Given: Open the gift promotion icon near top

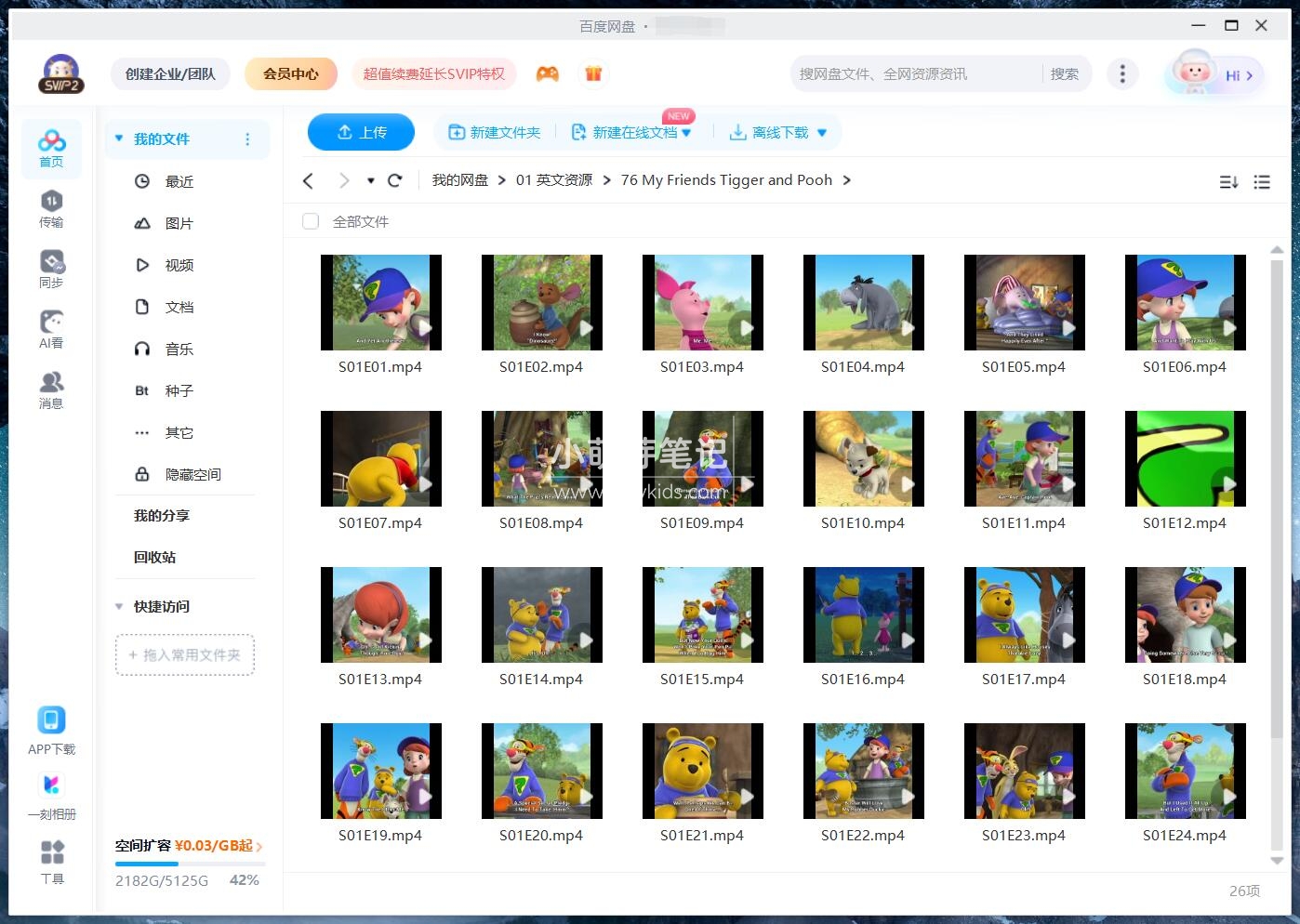Looking at the screenshot, I should pos(592,73).
